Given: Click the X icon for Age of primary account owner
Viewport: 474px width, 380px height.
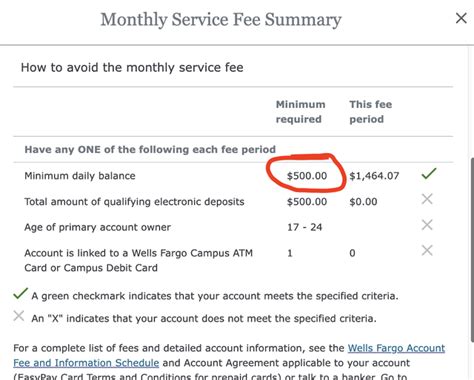Looking at the screenshot, I should pos(427,225).
